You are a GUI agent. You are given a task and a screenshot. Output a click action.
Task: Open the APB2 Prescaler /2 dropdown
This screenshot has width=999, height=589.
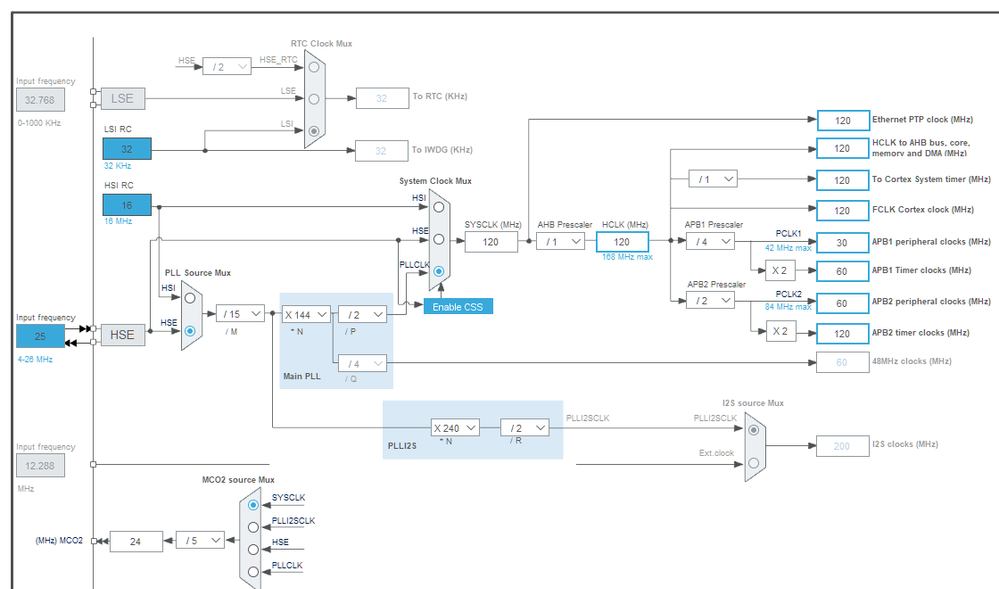click(710, 300)
